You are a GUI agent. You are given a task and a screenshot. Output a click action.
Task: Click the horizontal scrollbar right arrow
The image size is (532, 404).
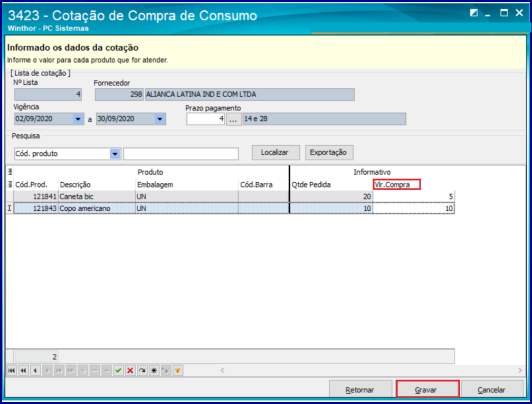(520, 370)
